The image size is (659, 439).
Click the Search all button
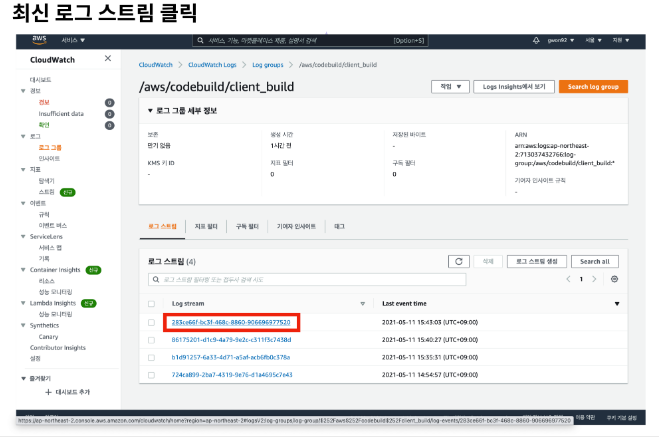click(x=595, y=261)
